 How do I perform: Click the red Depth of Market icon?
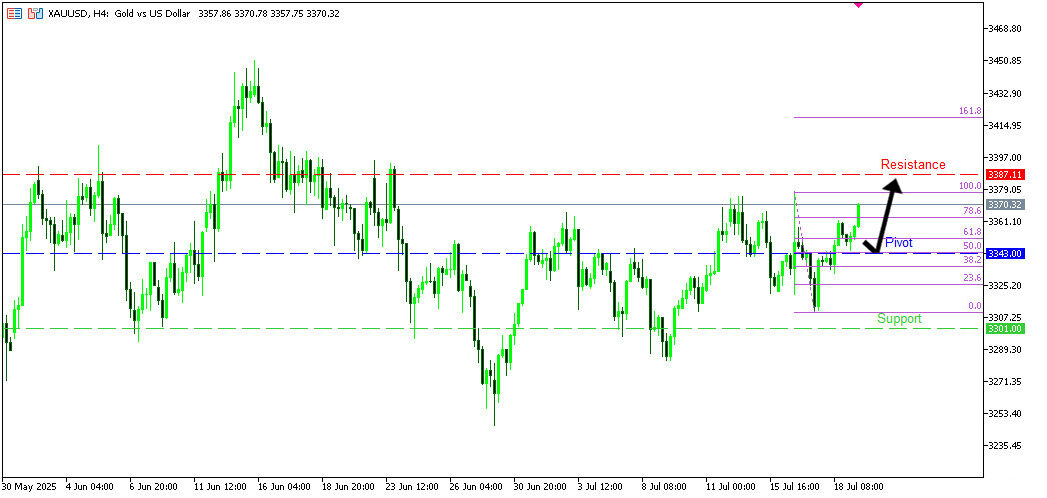pyautogui.click(x=14, y=13)
